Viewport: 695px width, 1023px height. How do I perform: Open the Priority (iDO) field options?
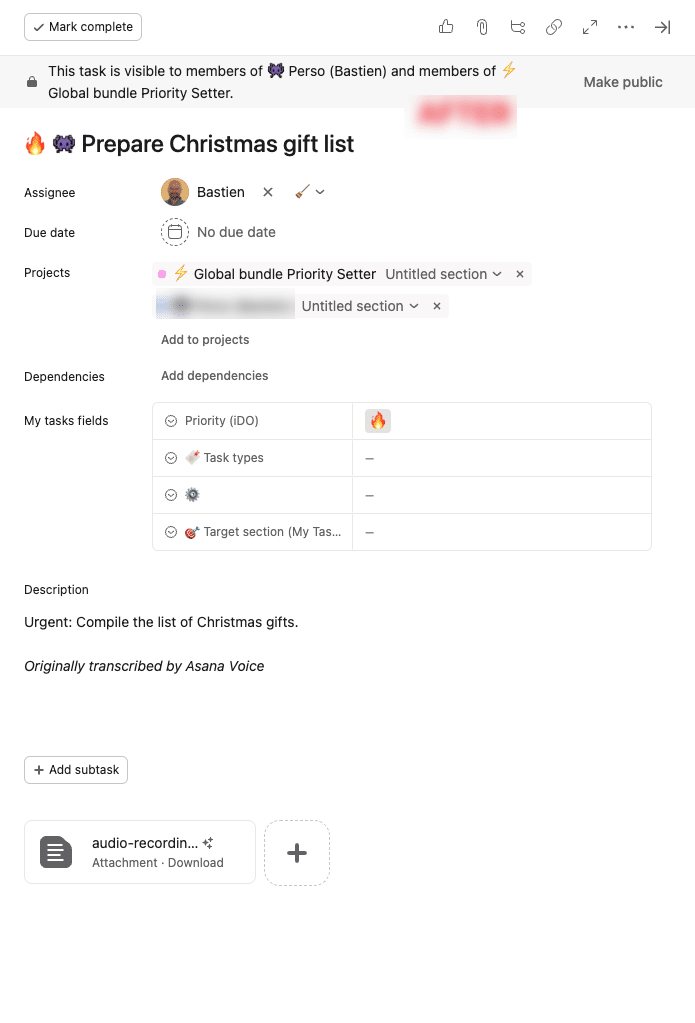(171, 421)
